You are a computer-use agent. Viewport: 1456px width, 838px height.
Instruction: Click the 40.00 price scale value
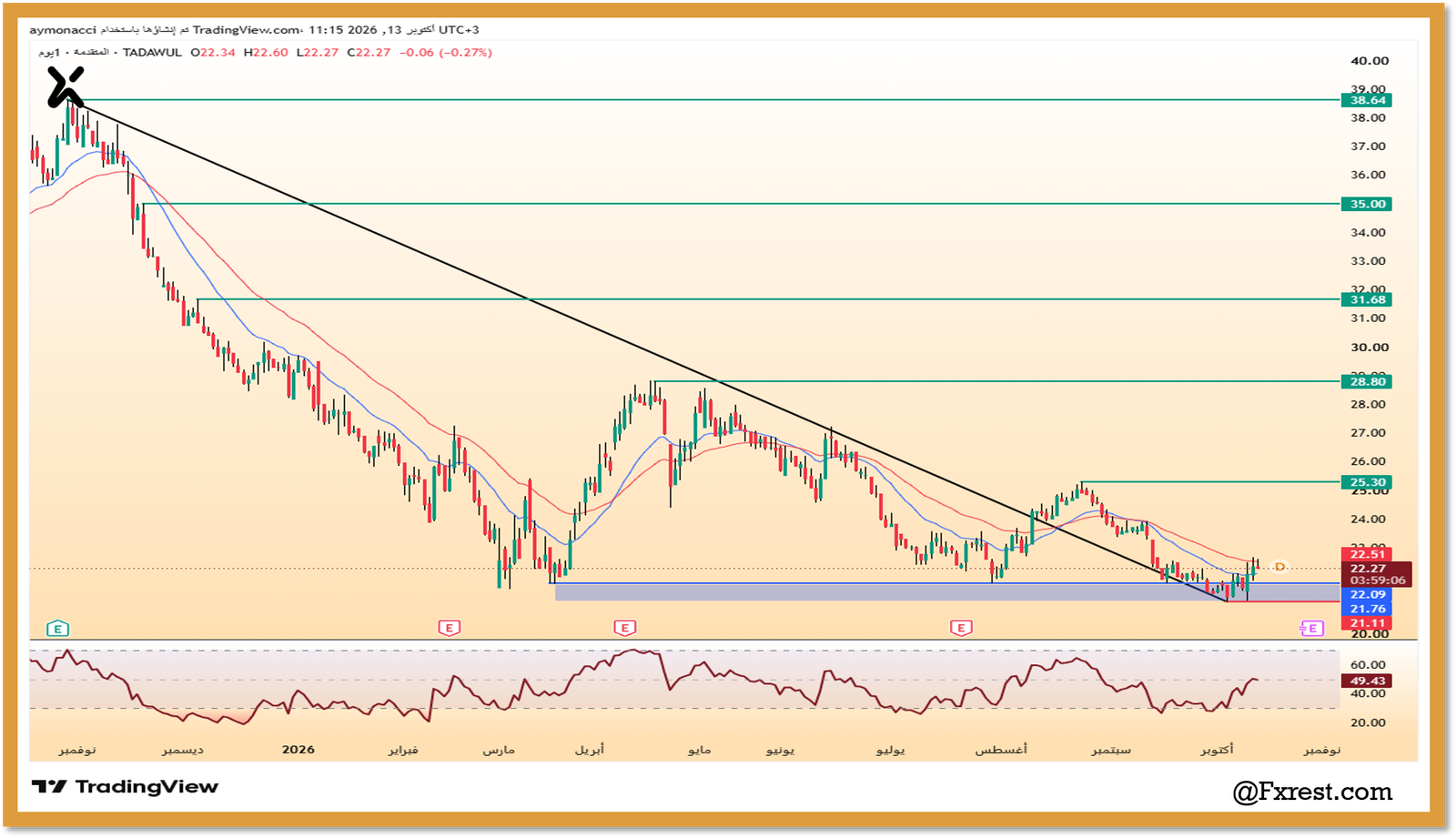pos(1370,61)
